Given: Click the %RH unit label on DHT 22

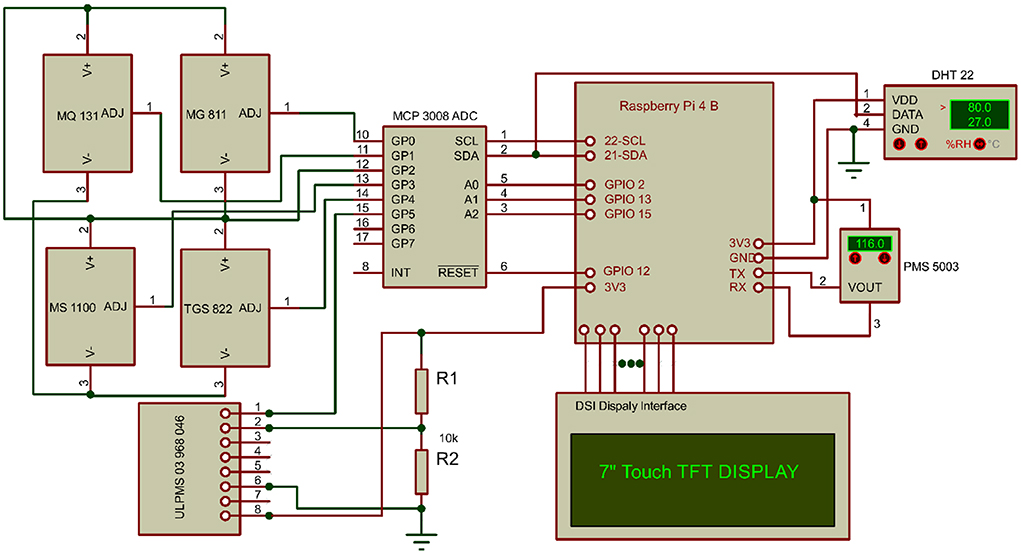Looking at the screenshot, I should (958, 144).
